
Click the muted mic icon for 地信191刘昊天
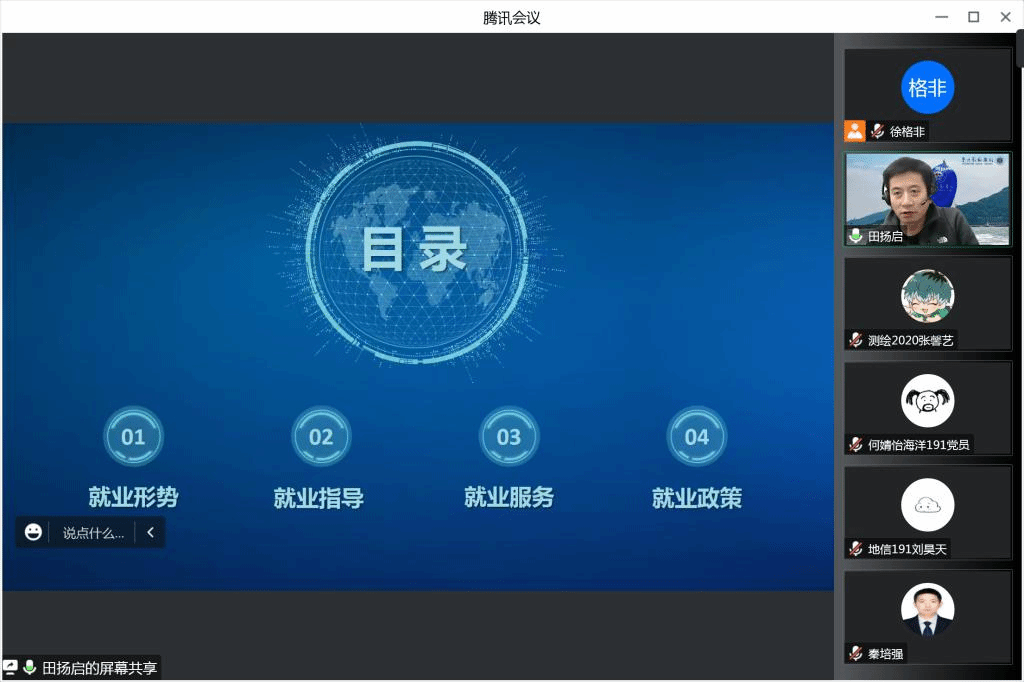(x=856, y=548)
